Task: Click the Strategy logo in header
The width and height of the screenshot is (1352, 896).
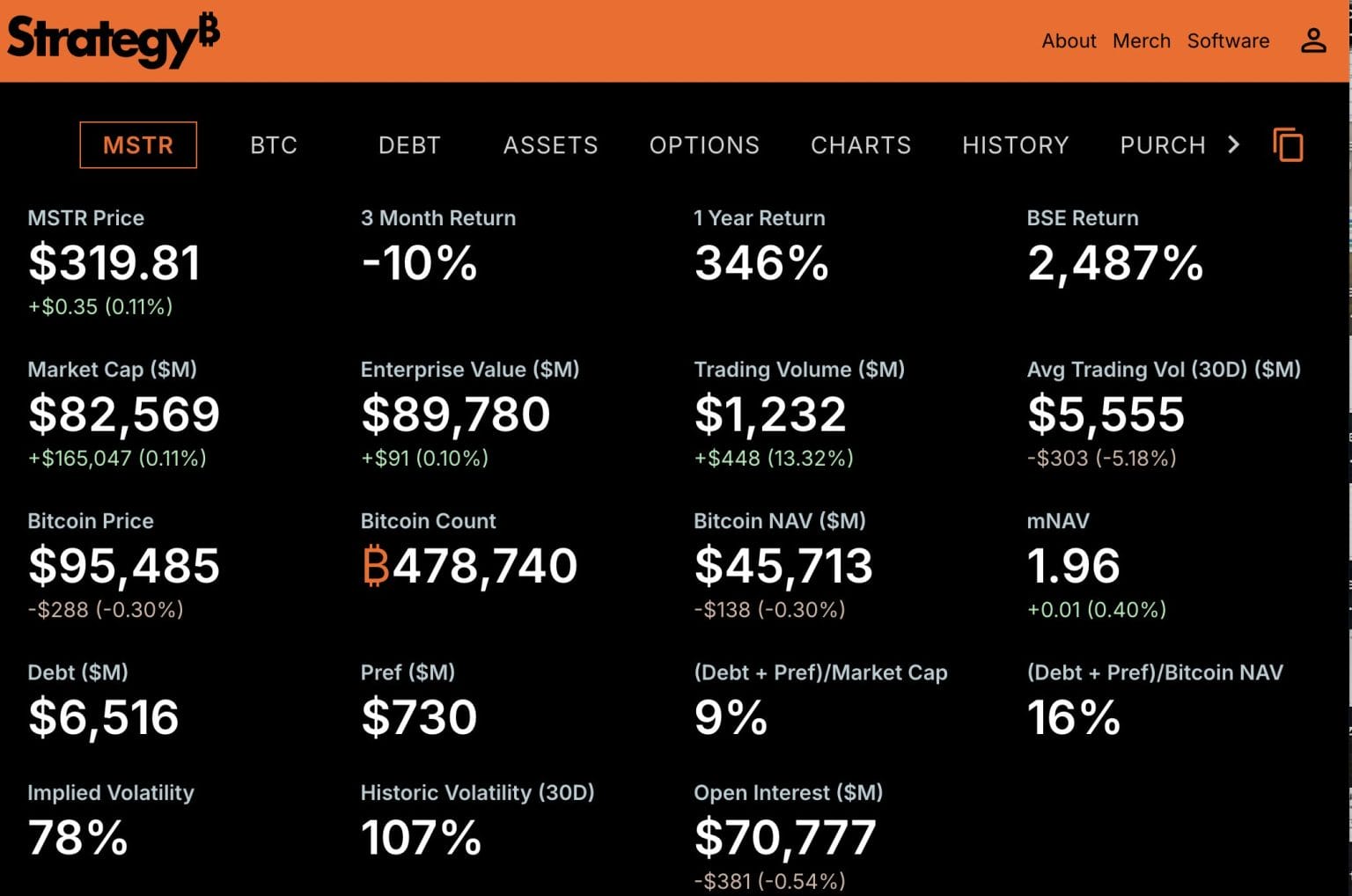Action: [x=113, y=40]
